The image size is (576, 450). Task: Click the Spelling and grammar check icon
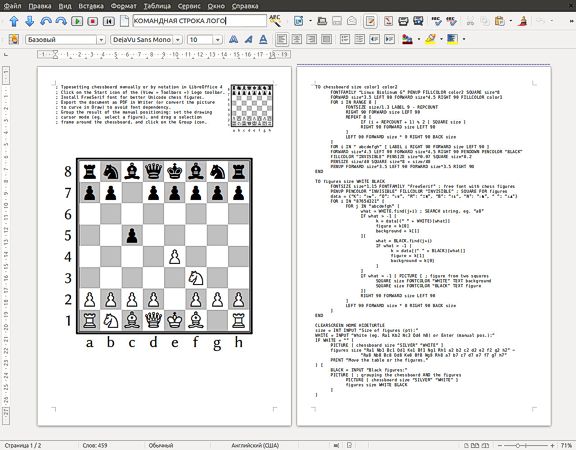[x=436, y=21]
